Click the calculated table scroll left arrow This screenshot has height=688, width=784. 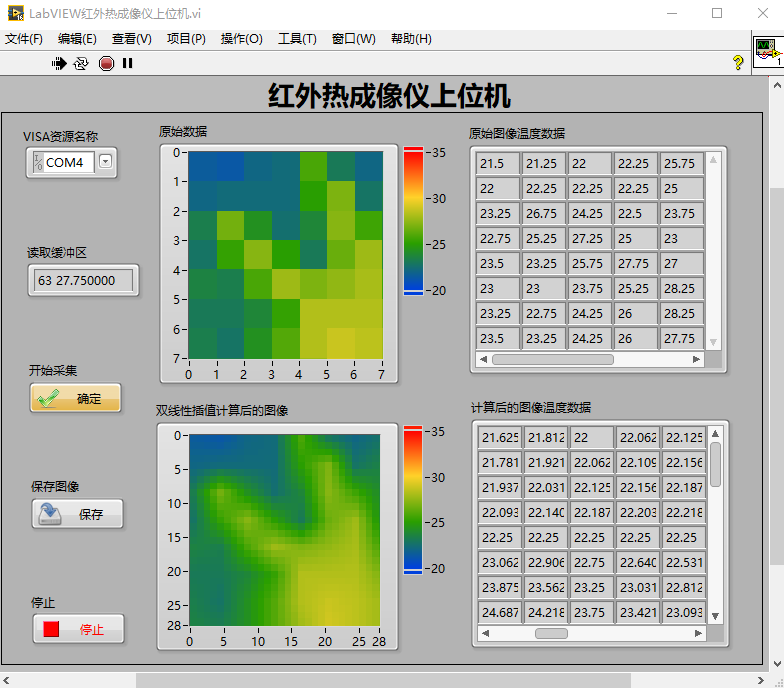coord(485,634)
